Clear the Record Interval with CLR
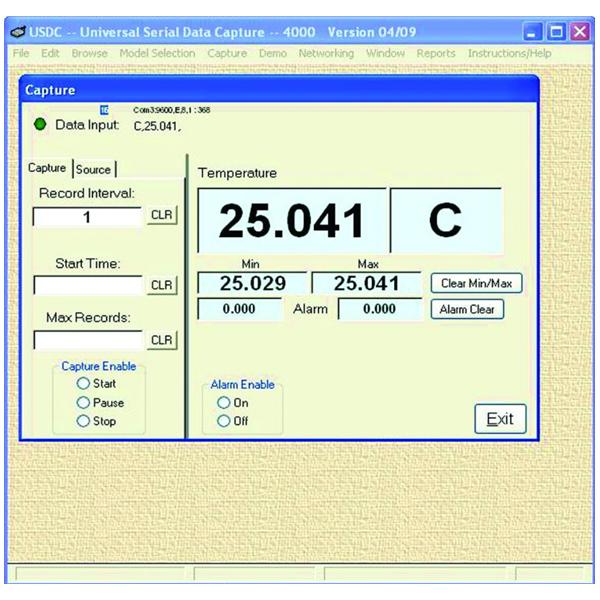 [x=162, y=215]
